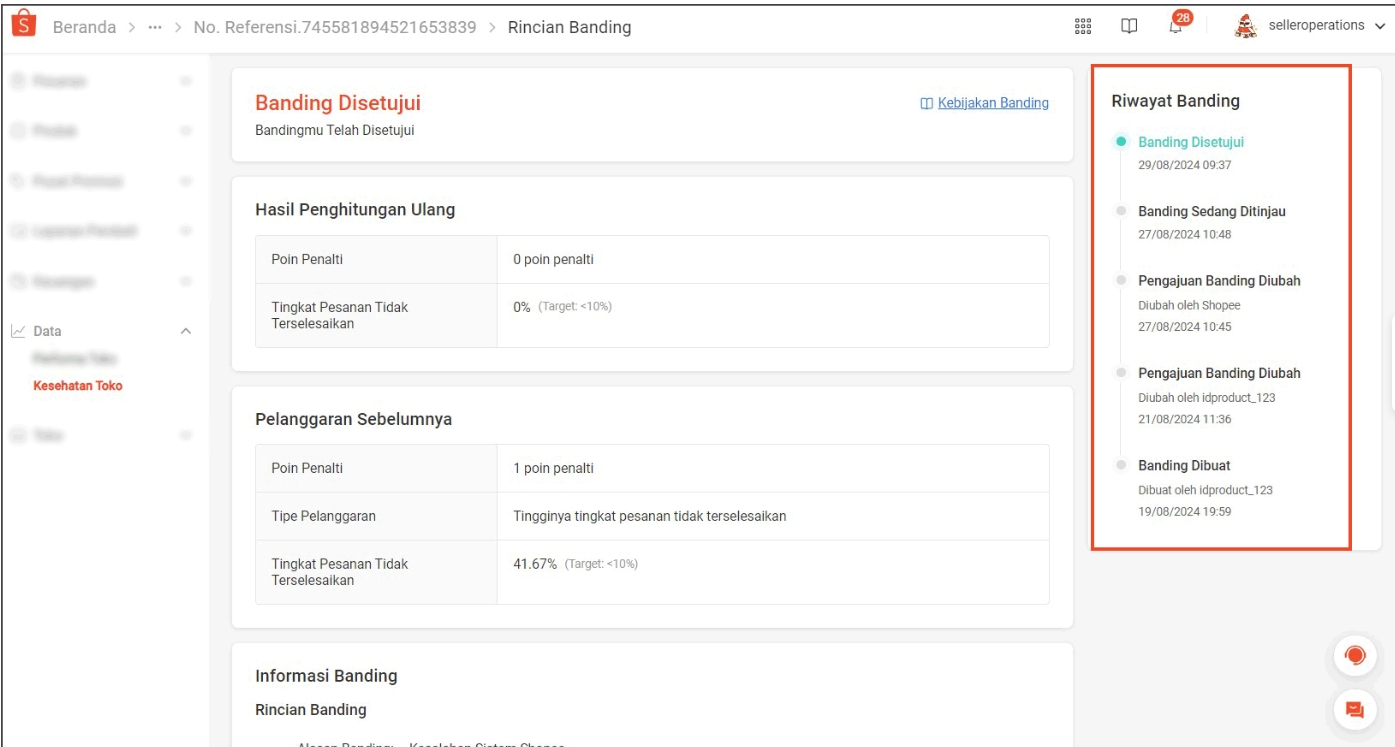Click the selleroperations username
This screenshot has width=1395, height=747.
coord(1316,26)
